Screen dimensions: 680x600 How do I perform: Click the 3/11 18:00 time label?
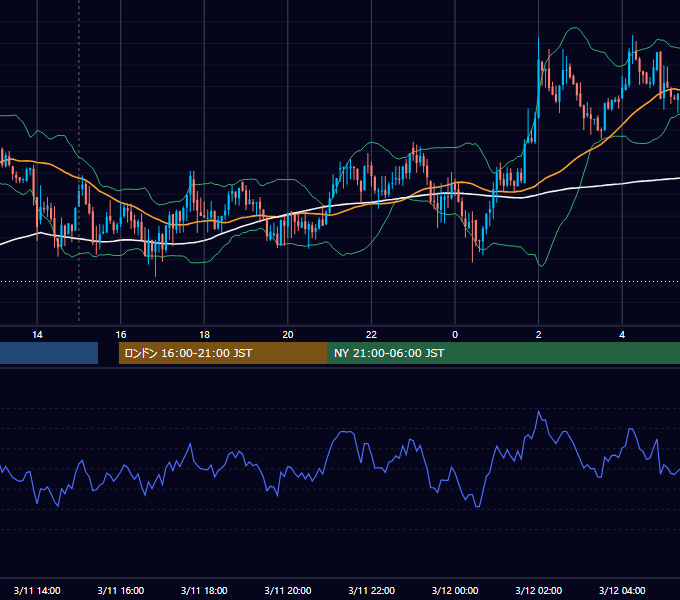click(204, 590)
